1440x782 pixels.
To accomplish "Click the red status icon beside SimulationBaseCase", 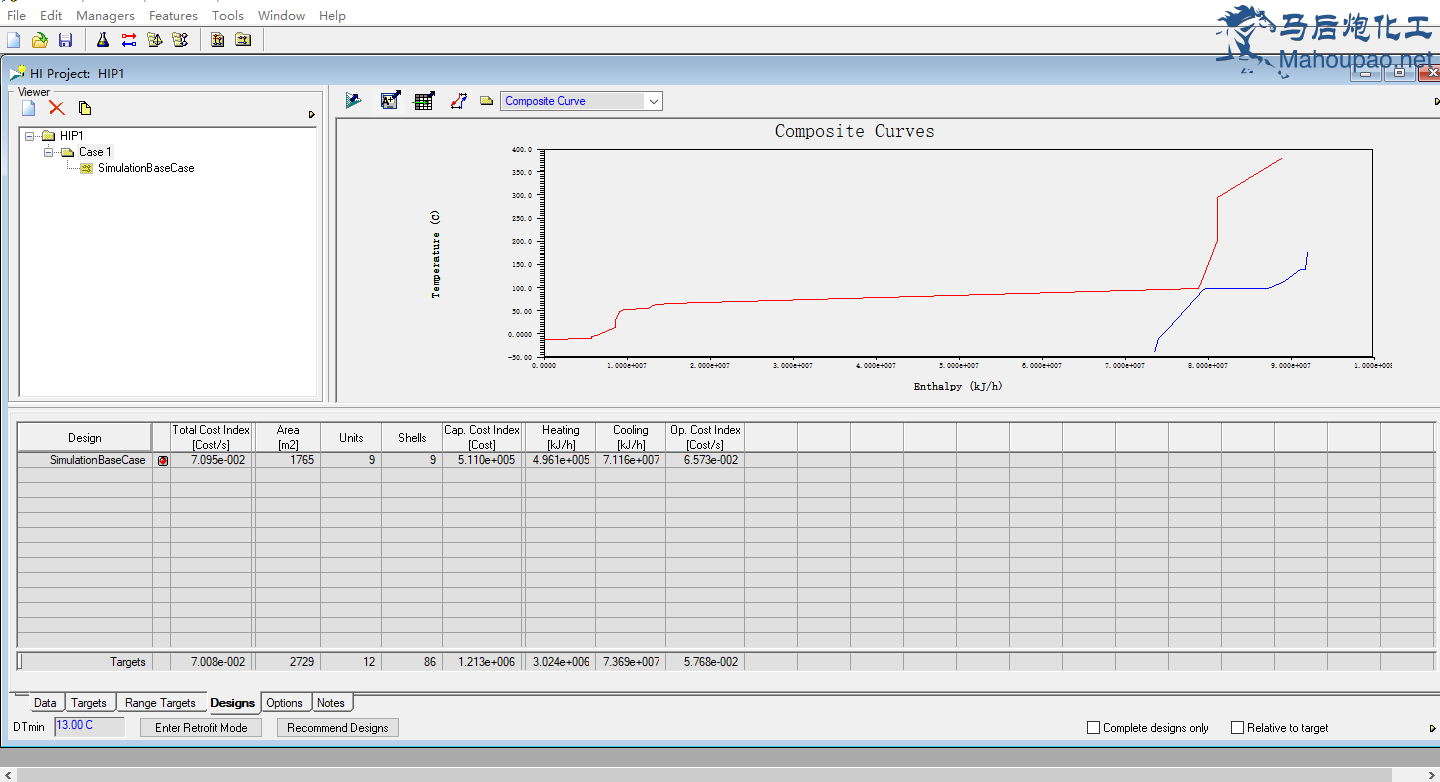I will (163, 461).
